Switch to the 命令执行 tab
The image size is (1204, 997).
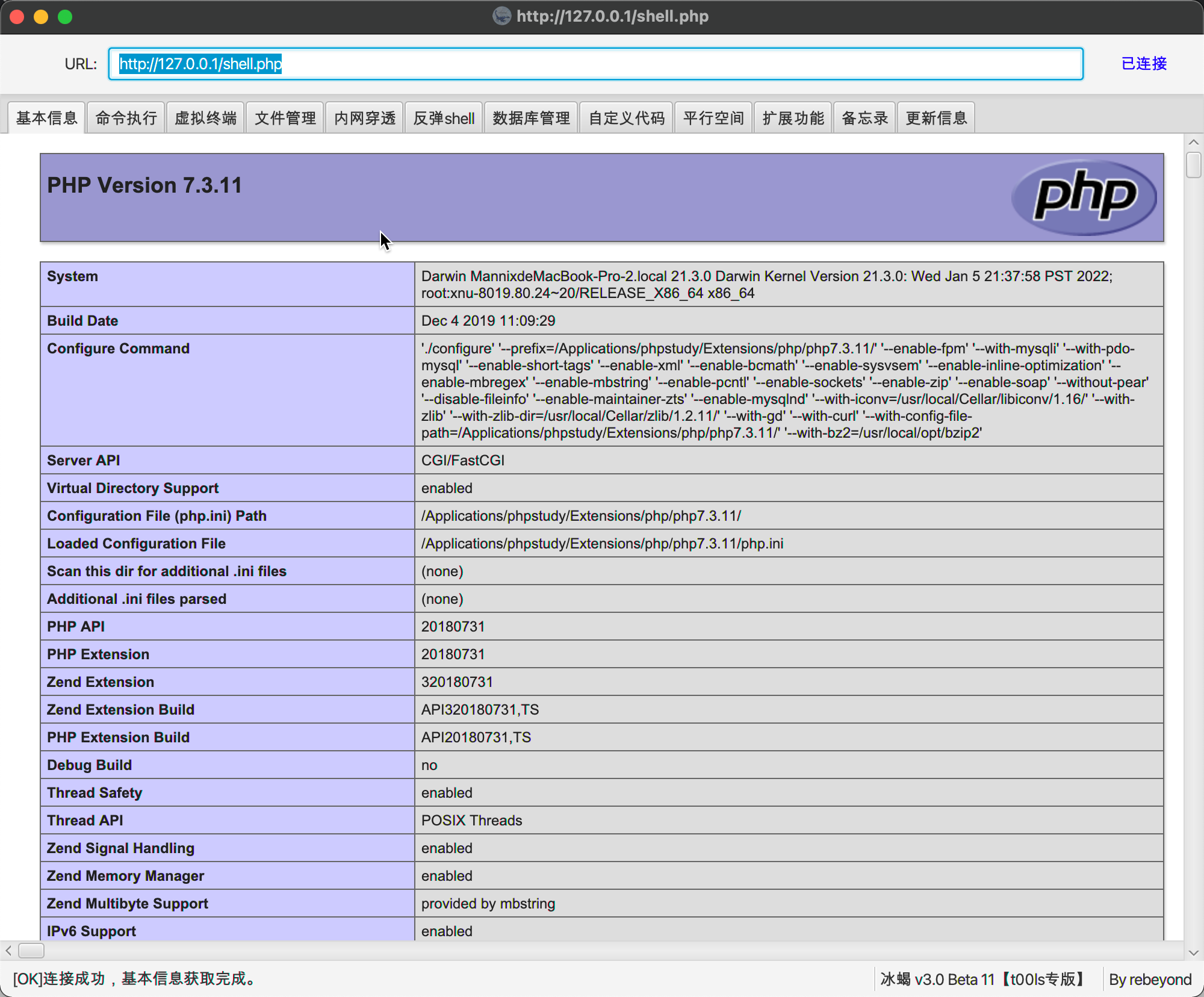(x=126, y=117)
